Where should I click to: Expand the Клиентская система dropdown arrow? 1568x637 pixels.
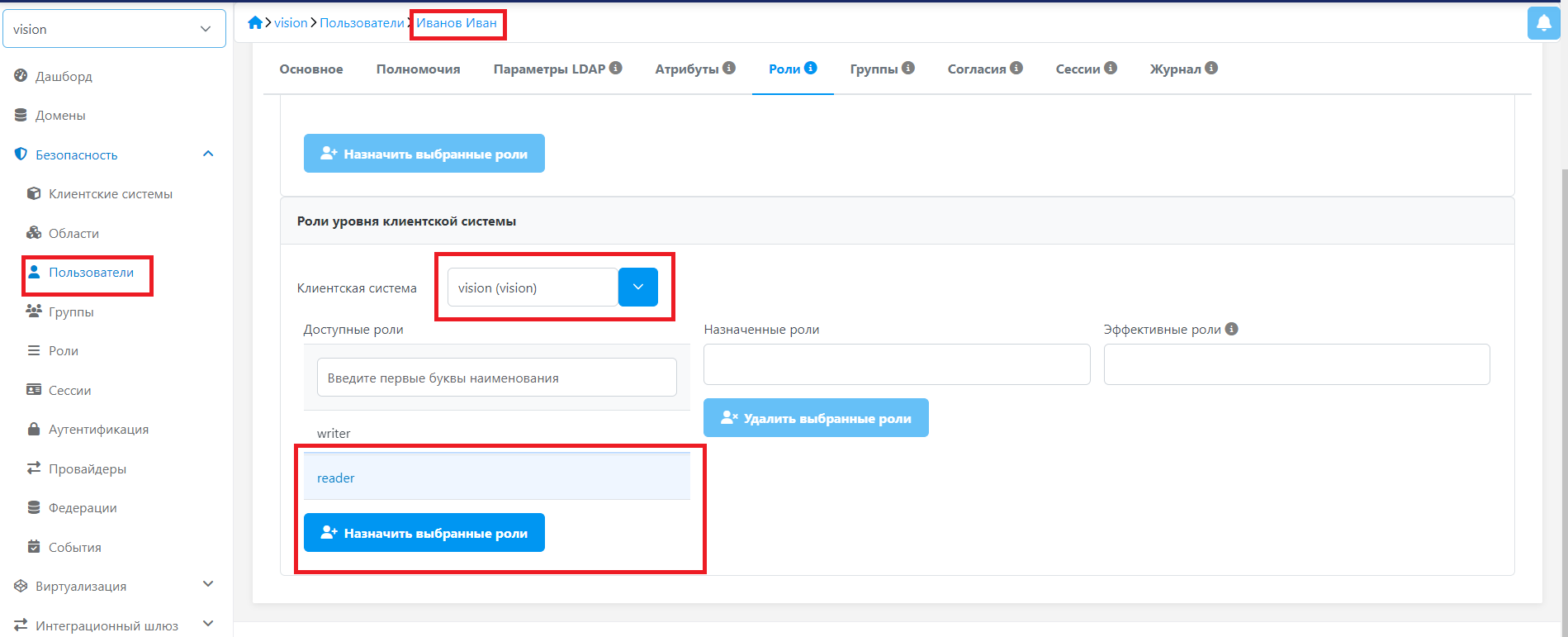pyautogui.click(x=637, y=288)
